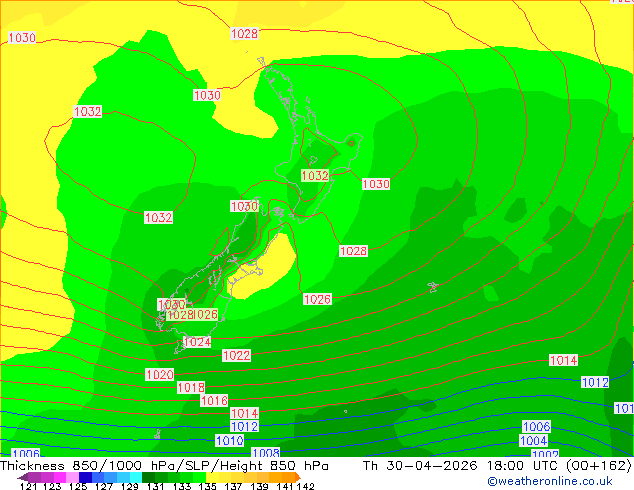
Task: Click the 1018 isobar label
Action: pyautogui.click(x=191, y=387)
